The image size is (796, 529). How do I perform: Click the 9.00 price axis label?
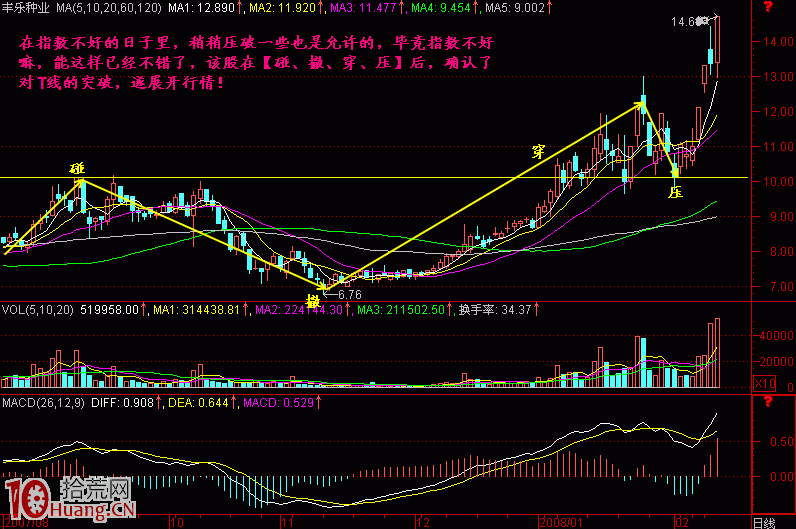[x=781, y=217]
